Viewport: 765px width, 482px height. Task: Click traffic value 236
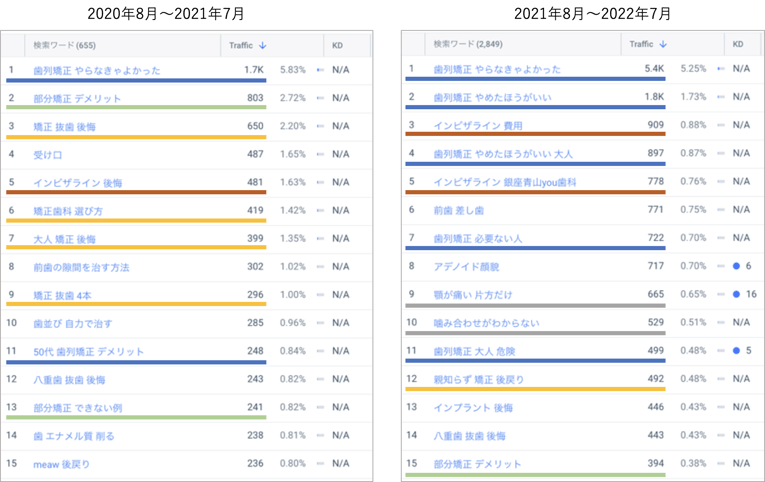255,463
